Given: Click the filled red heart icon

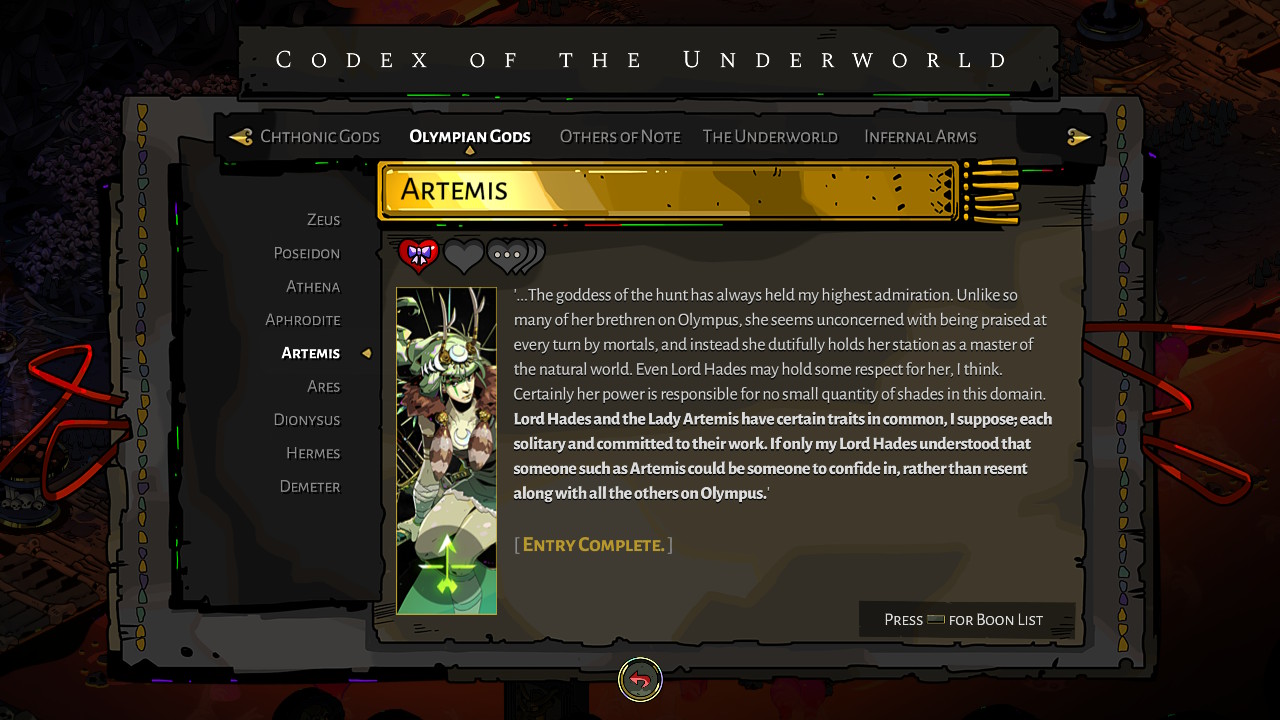Looking at the screenshot, I should (419, 256).
